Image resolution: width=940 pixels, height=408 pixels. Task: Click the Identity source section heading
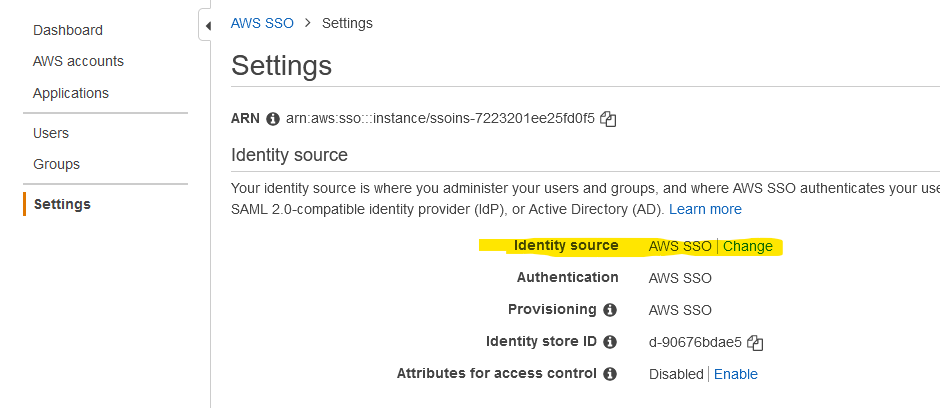pos(290,155)
